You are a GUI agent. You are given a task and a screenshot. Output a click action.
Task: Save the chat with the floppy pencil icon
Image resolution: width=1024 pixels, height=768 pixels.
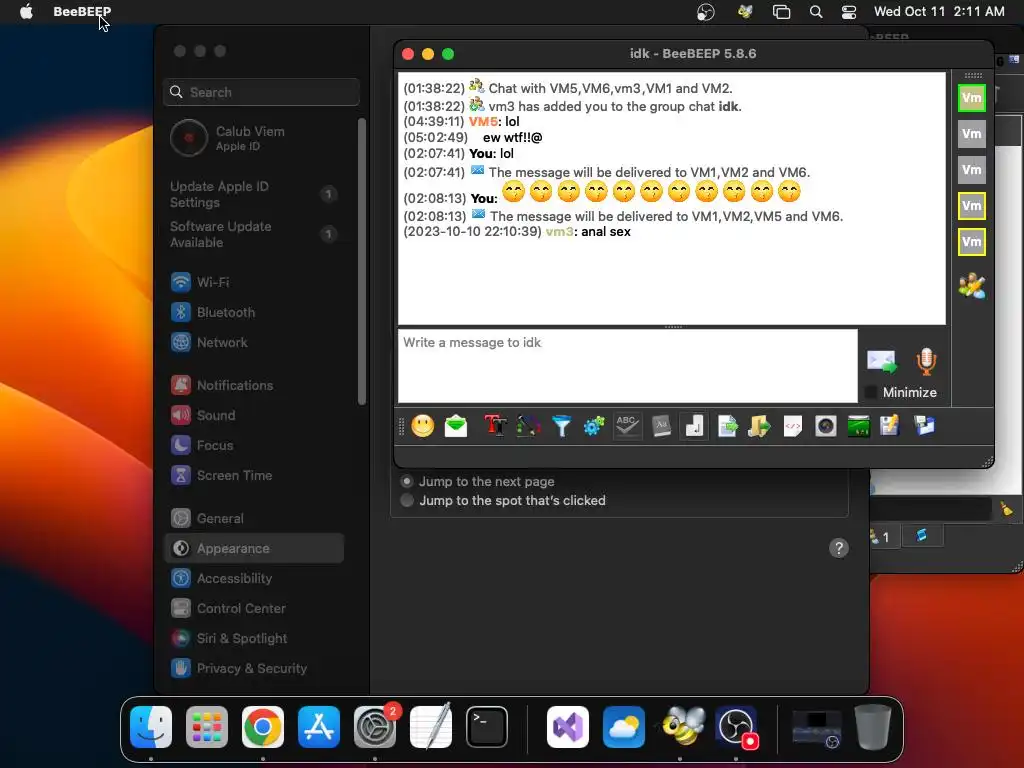click(x=889, y=426)
